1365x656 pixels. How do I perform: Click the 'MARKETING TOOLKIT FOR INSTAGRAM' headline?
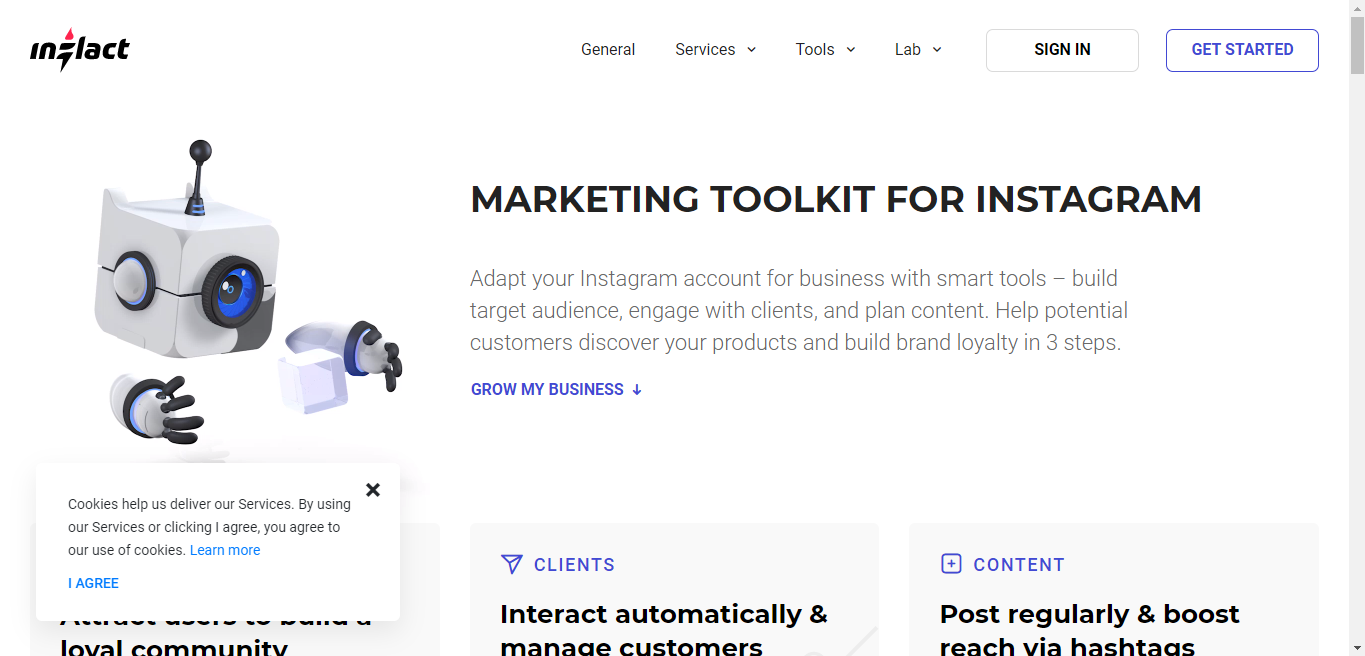click(x=836, y=199)
